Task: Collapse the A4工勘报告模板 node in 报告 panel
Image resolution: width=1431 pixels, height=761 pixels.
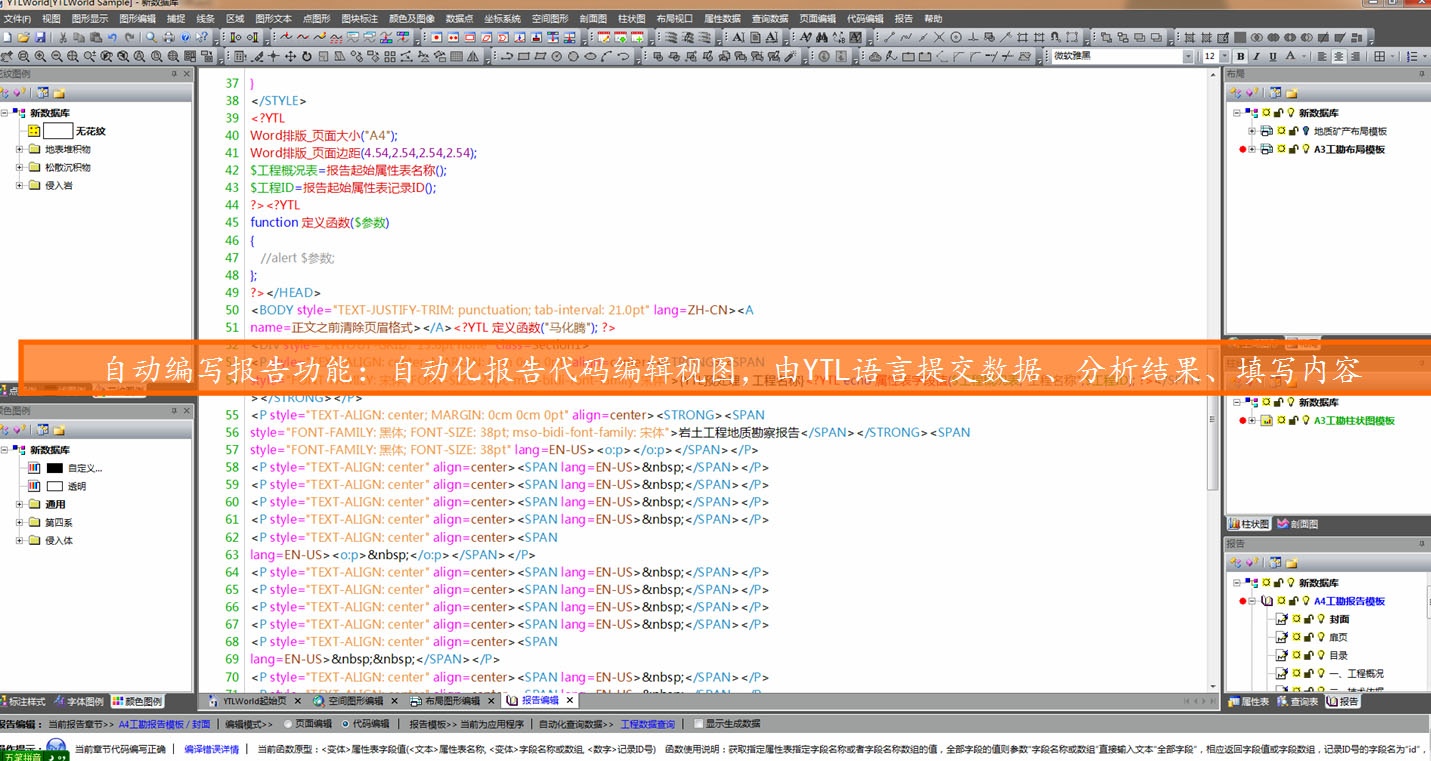Action: click(x=1252, y=601)
